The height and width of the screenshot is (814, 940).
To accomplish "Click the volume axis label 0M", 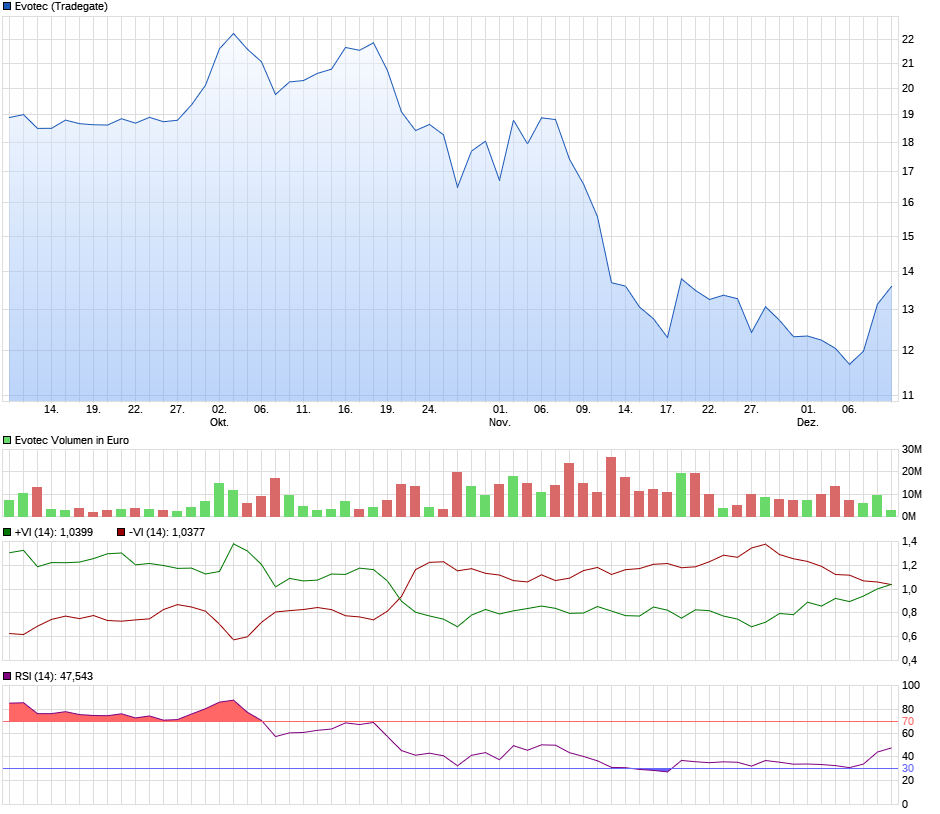I will pyautogui.click(x=909, y=517).
